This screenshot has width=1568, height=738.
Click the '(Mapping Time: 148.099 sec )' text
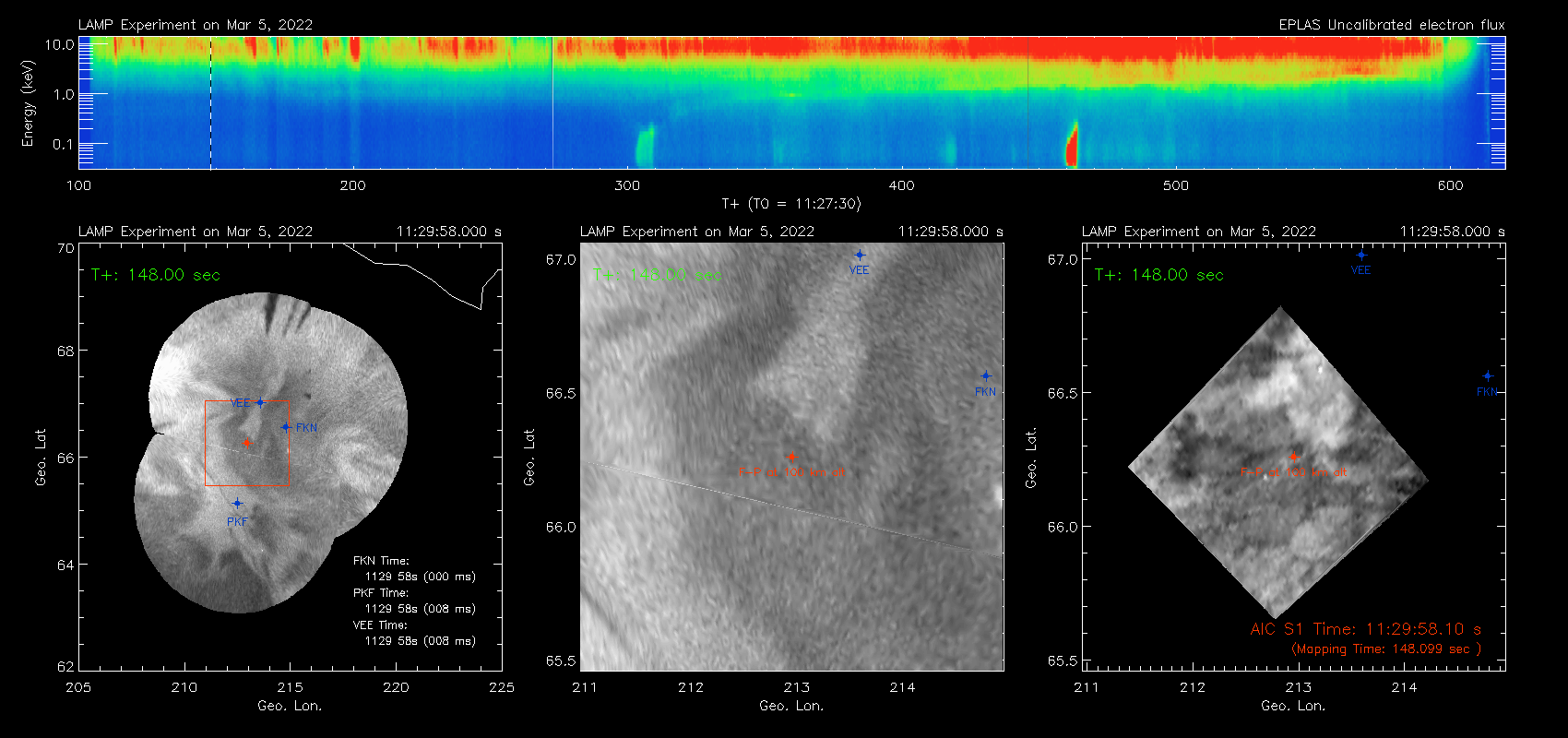coord(1386,649)
